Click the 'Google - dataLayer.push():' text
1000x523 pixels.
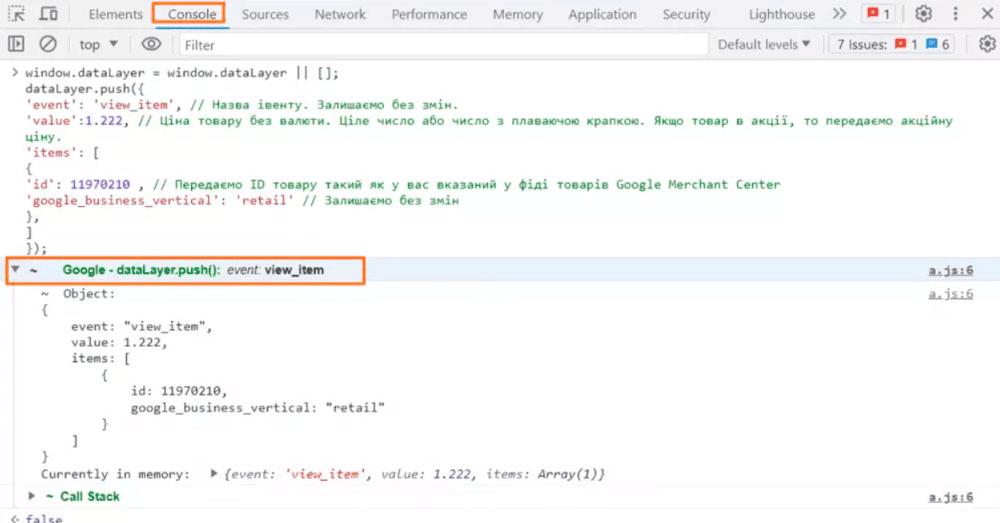pyautogui.click(x=141, y=270)
